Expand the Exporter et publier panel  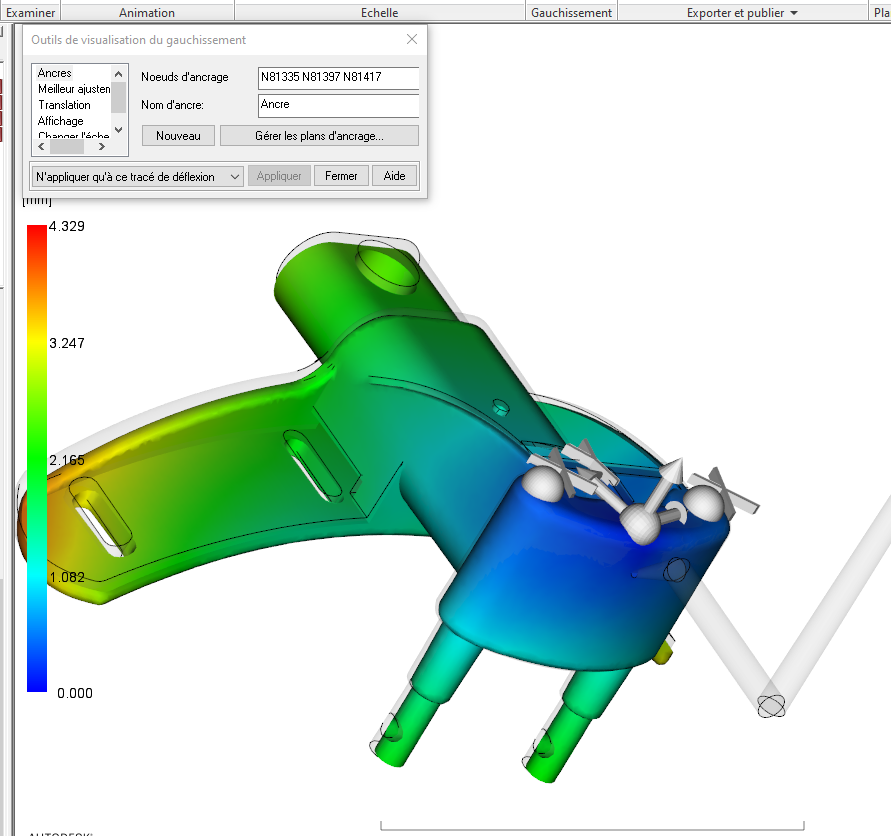(742, 13)
